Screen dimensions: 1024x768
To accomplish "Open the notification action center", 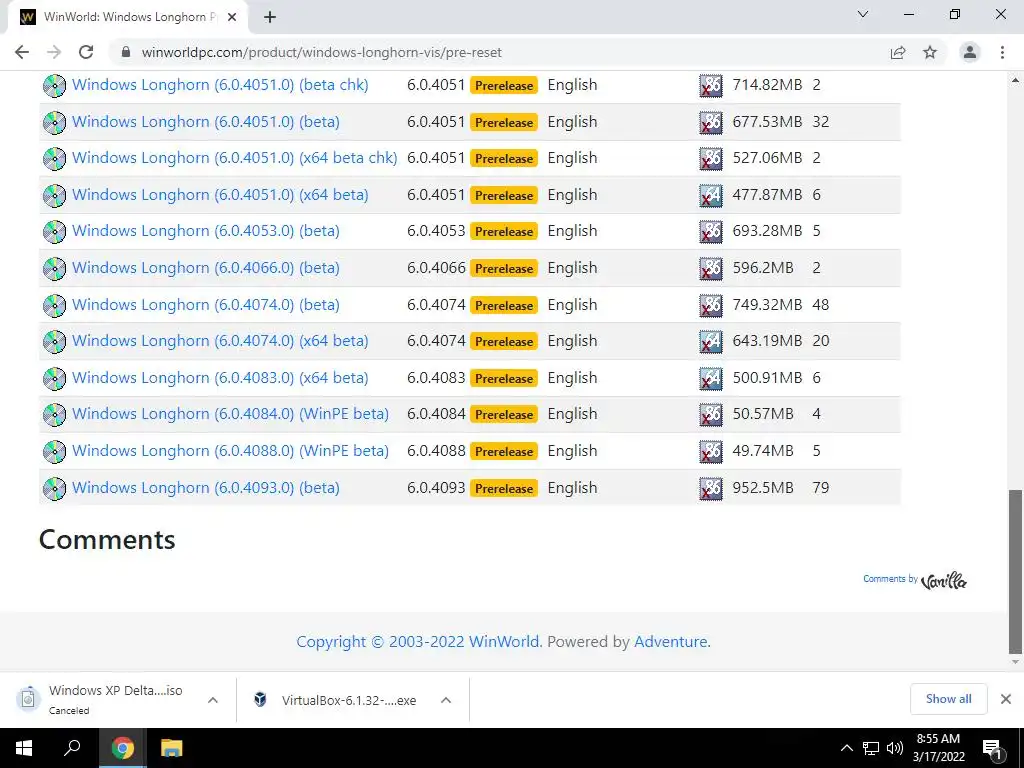I will click(x=991, y=748).
